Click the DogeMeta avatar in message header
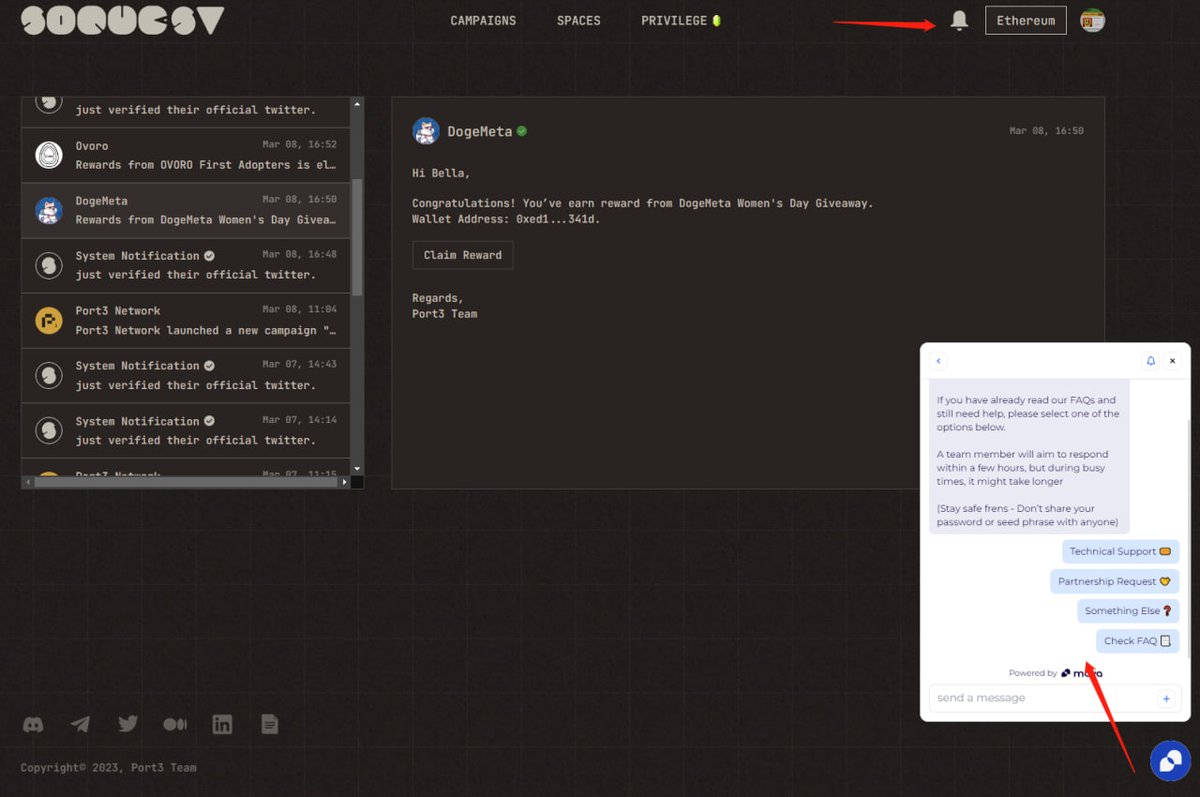 [426, 131]
